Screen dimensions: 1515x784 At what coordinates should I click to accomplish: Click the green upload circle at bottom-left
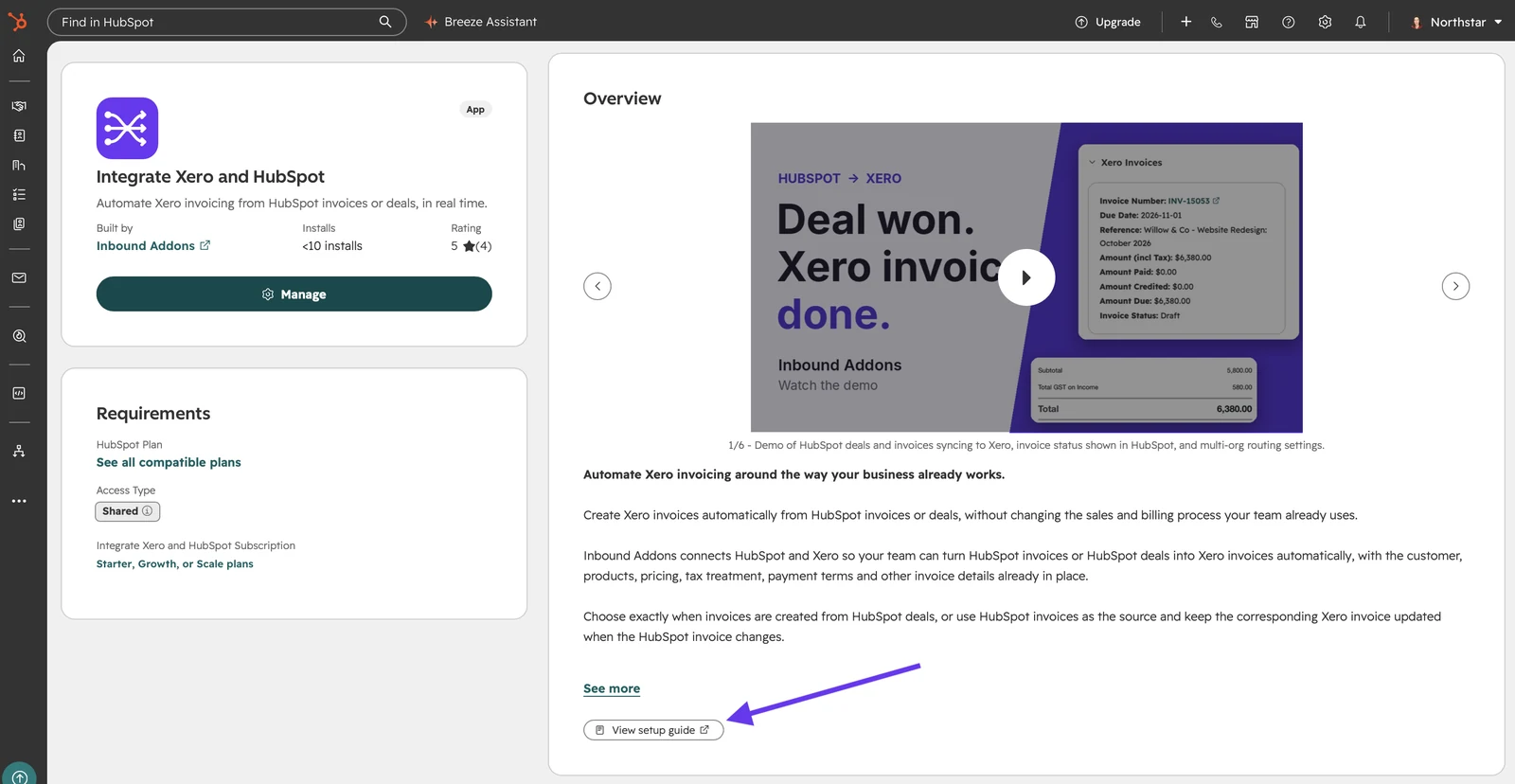point(19,775)
